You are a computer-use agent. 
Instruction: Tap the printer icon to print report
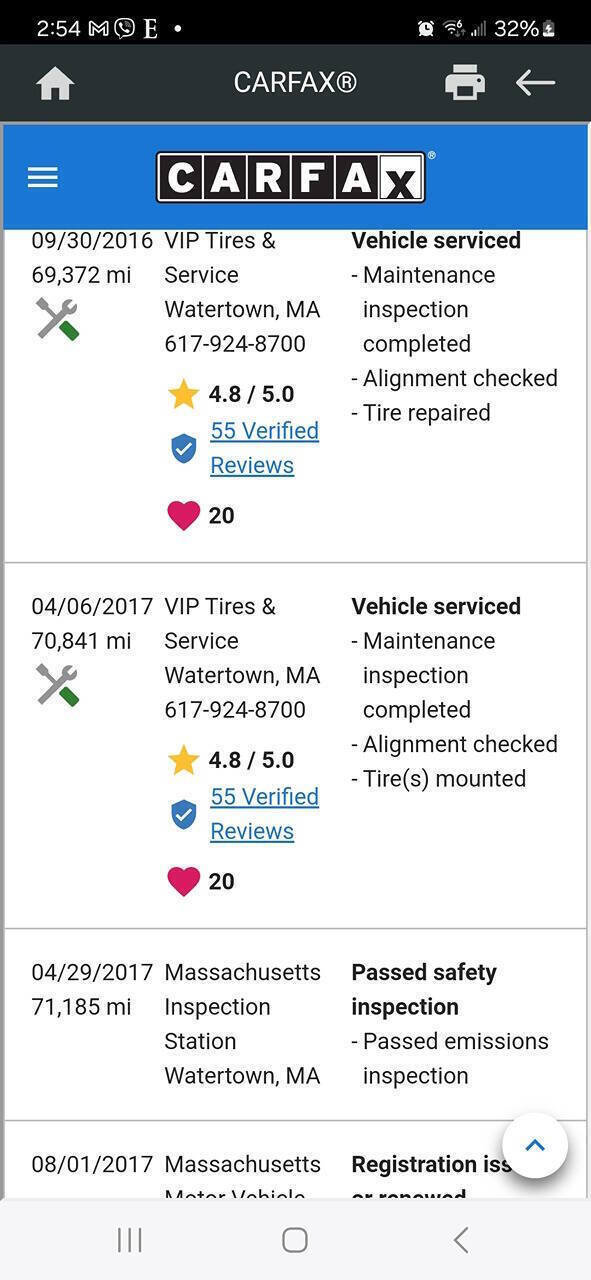tap(465, 83)
